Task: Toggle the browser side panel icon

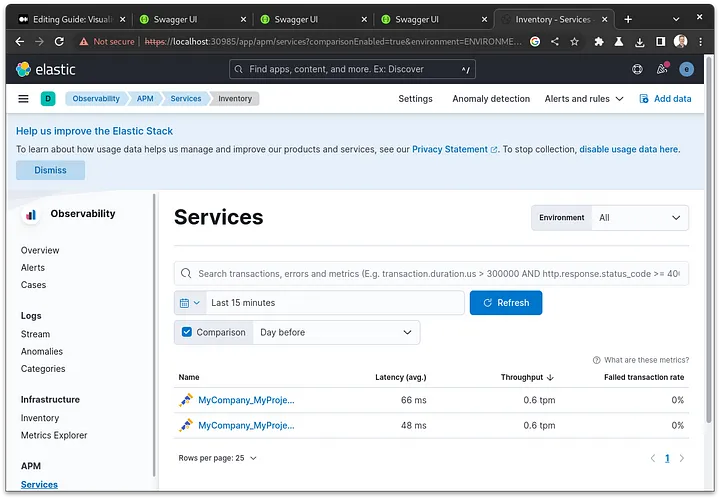Action: coord(660,42)
